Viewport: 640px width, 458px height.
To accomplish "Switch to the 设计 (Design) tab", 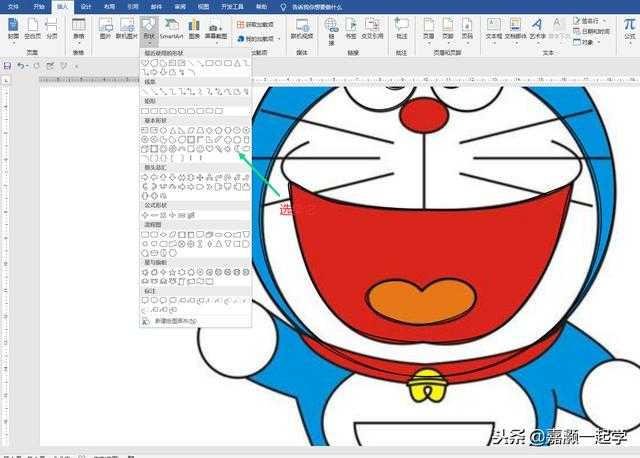I will pos(85,6).
